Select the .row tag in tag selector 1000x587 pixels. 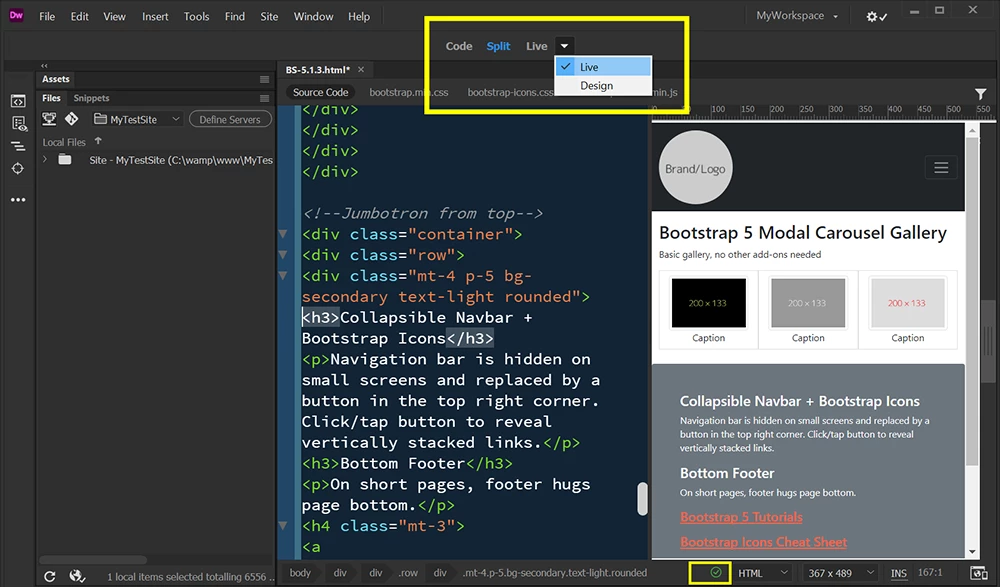(408, 573)
